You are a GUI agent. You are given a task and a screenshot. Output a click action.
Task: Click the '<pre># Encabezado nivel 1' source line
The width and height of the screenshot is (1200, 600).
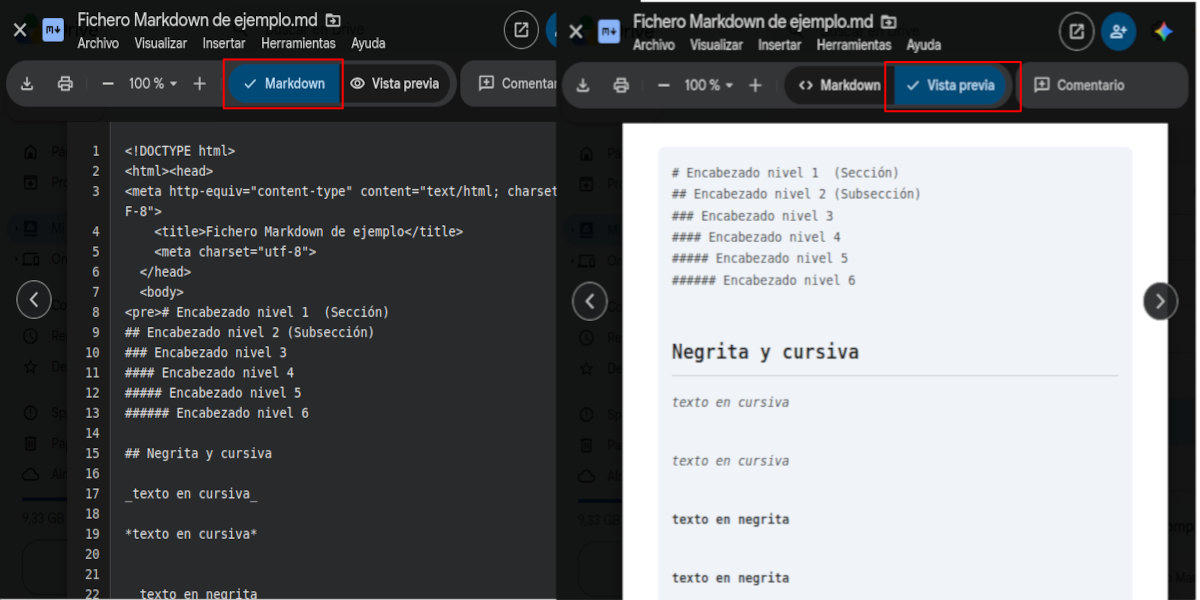pyautogui.click(x=257, y=312)
